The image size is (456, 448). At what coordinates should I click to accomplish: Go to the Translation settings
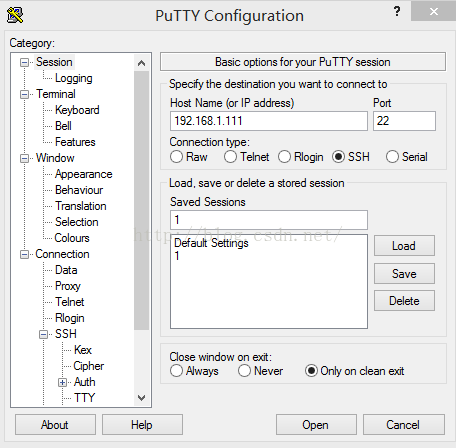(80, 206)
